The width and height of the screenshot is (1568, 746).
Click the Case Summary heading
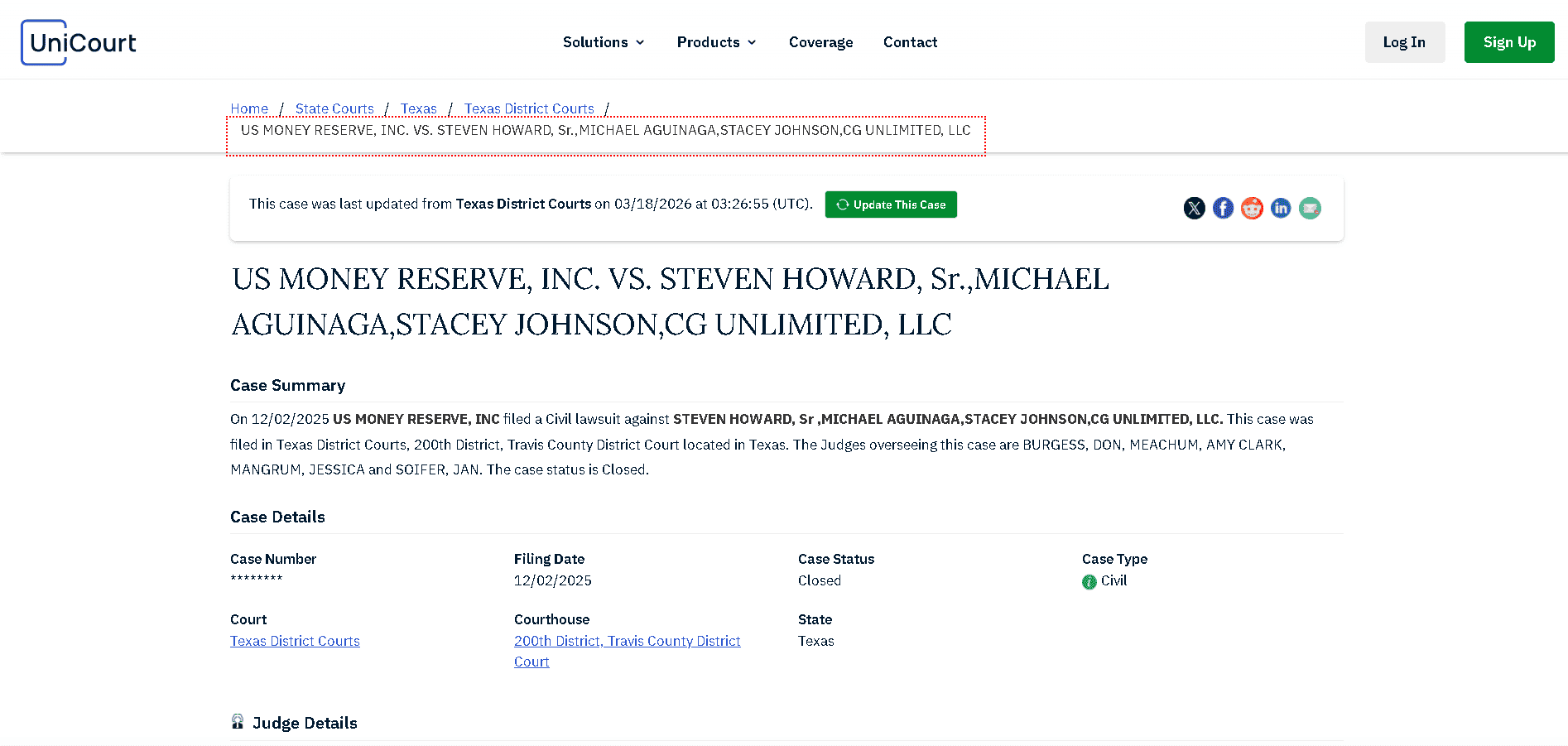[x=287, y=385]
